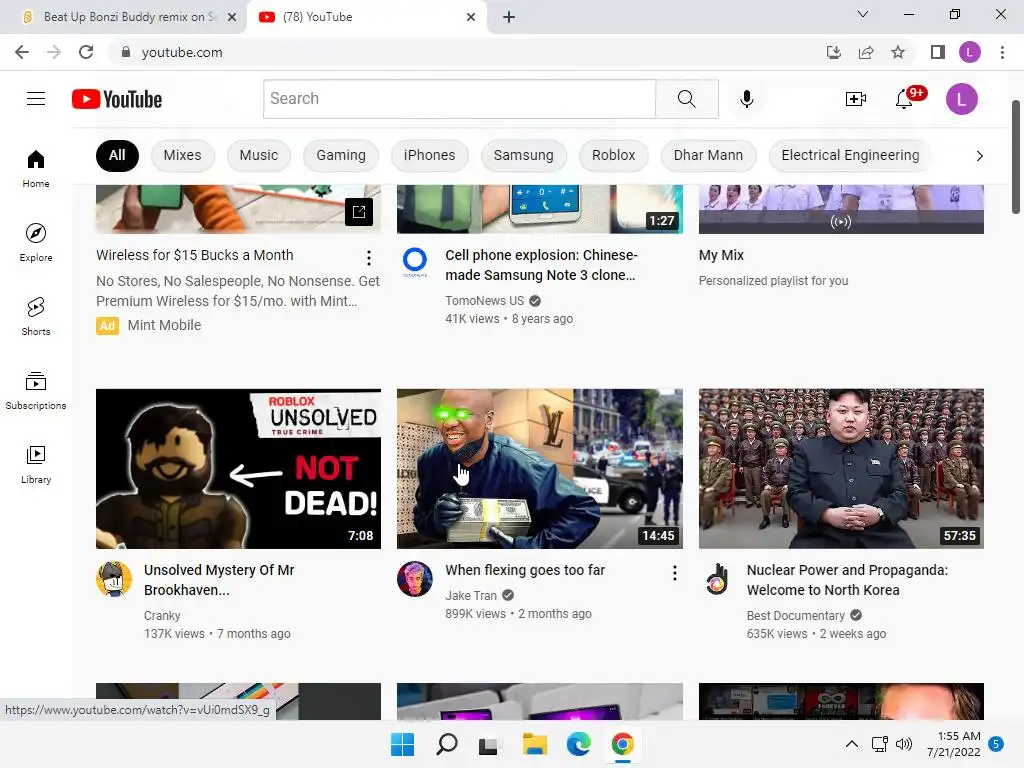
Task: Select the Music filter chip
Action: [259, 155]
